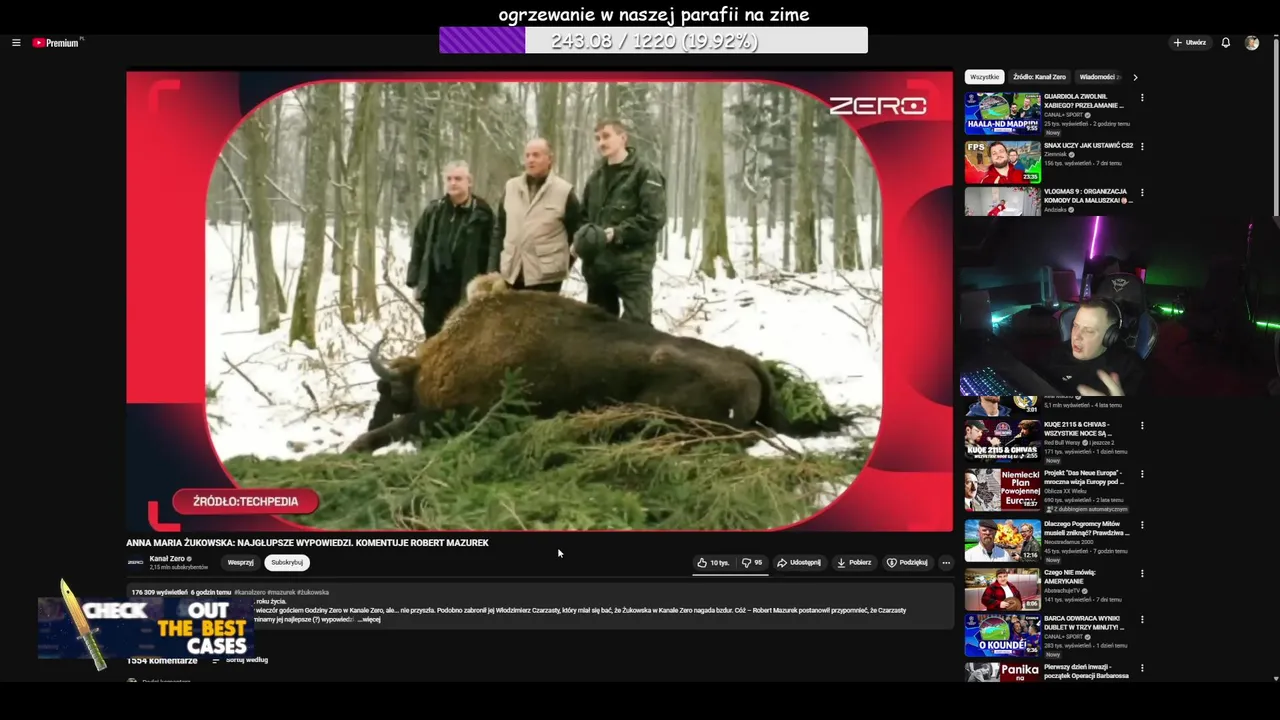Screen dimensions: 1280x720
Task: Dislike the video with thumbs down
Action: click(752, 563)
